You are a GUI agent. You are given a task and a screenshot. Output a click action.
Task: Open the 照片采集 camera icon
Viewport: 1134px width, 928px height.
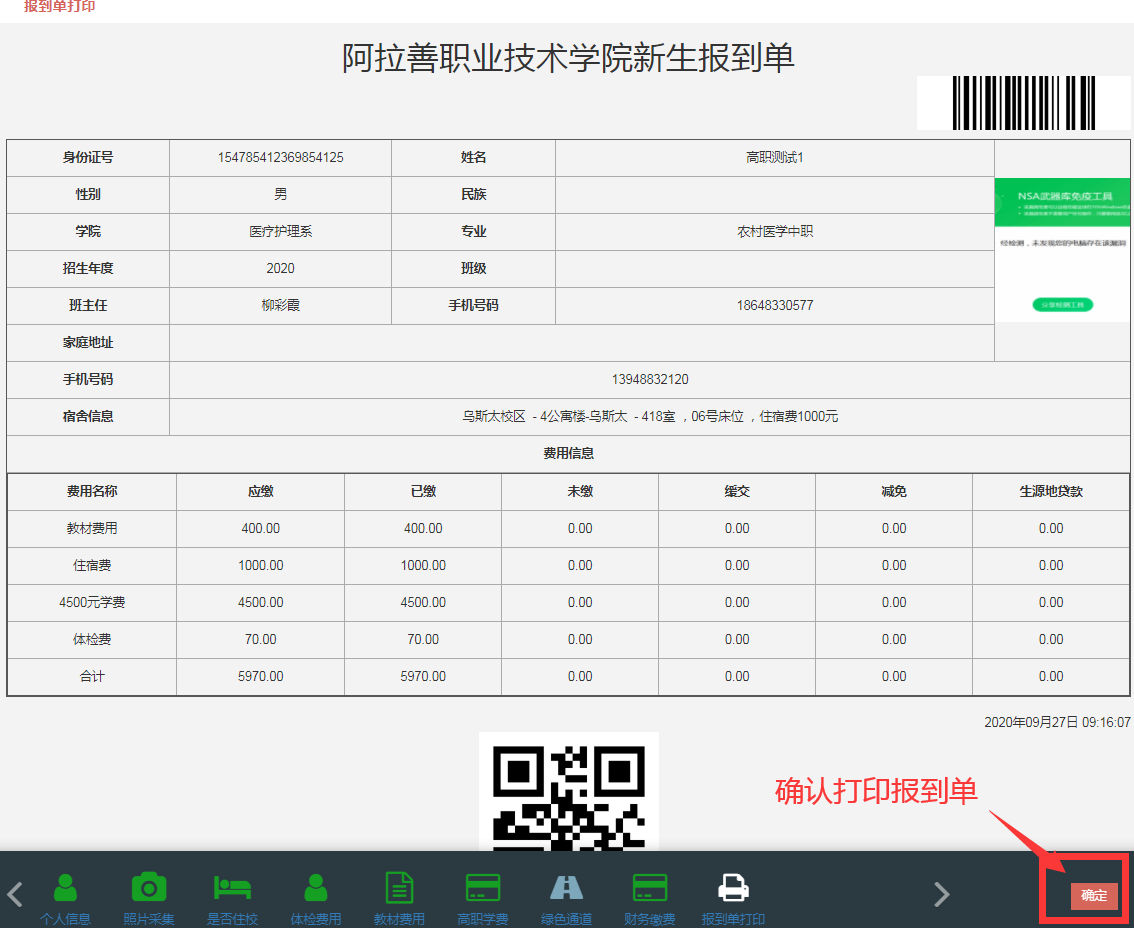point(149,888)
